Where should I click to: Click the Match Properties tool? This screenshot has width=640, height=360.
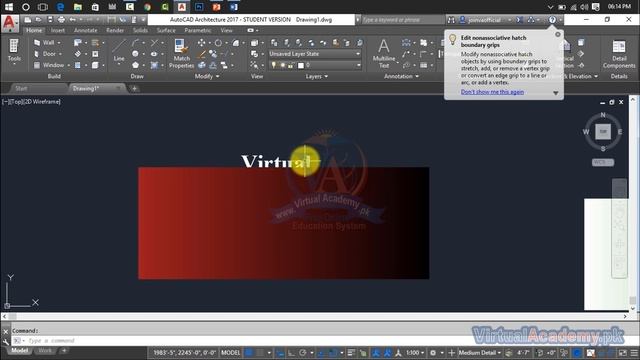pos(181,53)
